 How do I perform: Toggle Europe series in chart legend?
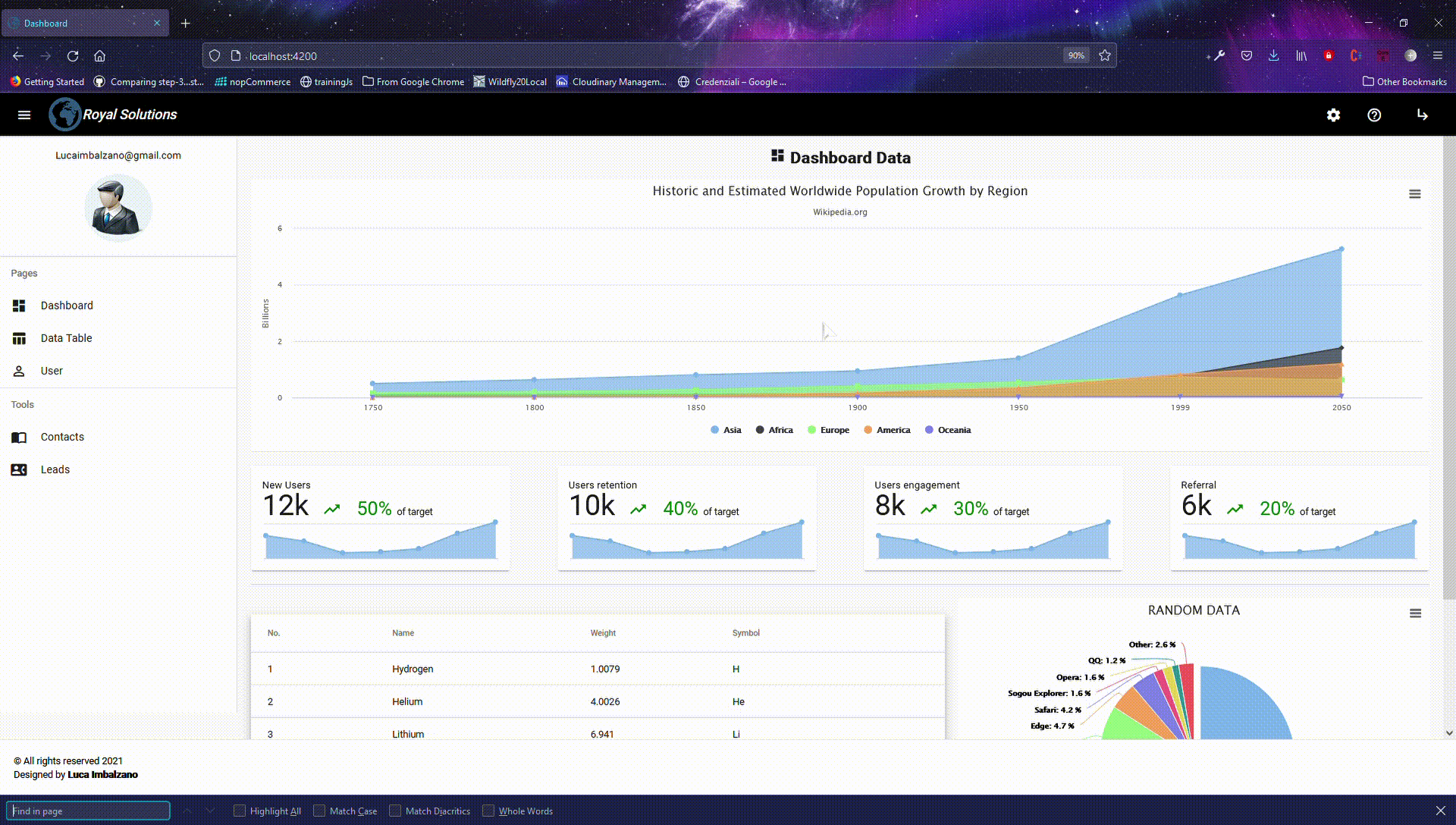click(828, 430)
